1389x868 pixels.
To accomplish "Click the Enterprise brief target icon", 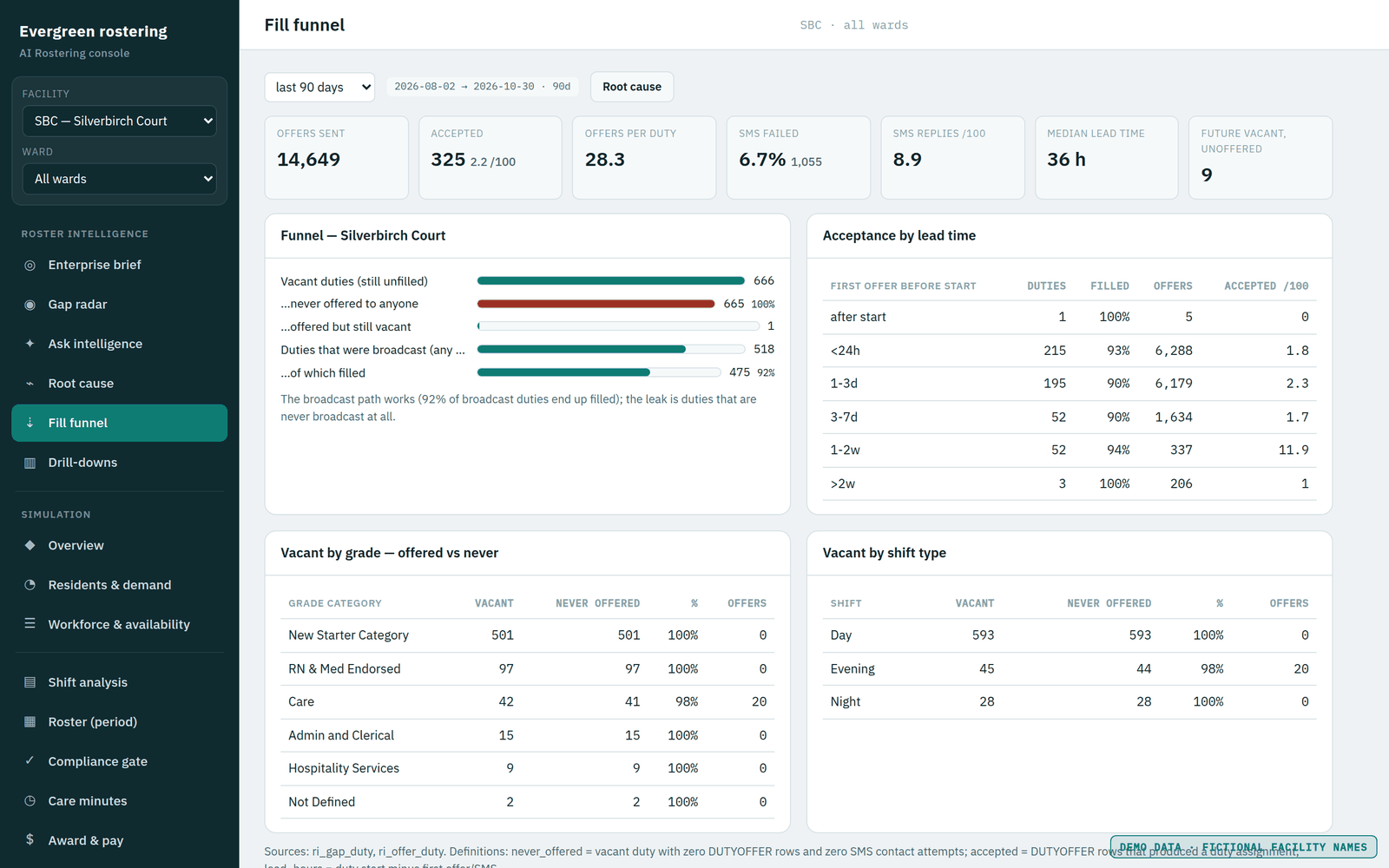I will [x=30, y=265].
